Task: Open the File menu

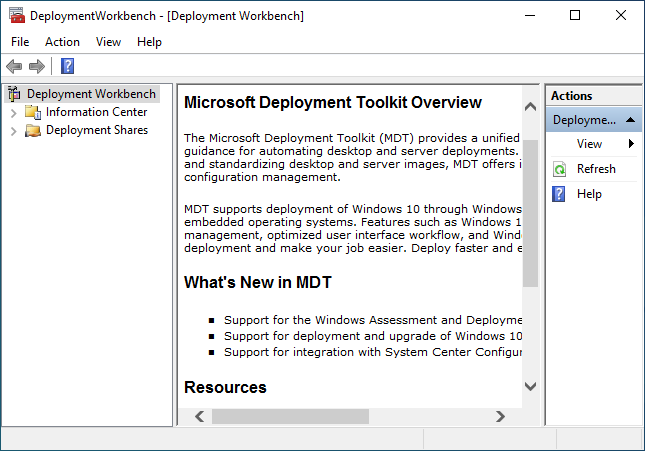Action: click(x=20, y=42)
